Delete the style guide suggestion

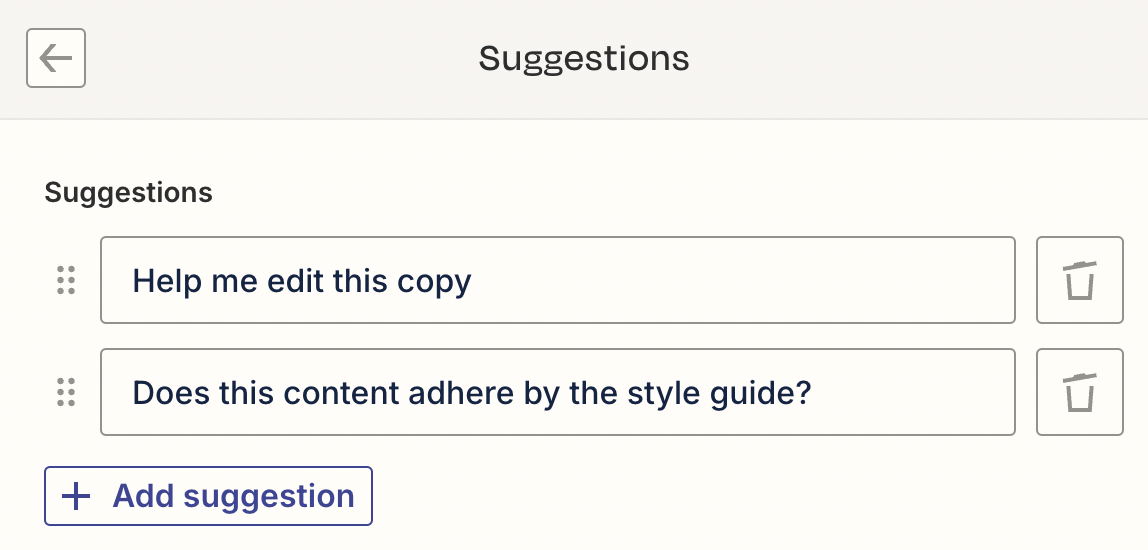pos(1079,393)
